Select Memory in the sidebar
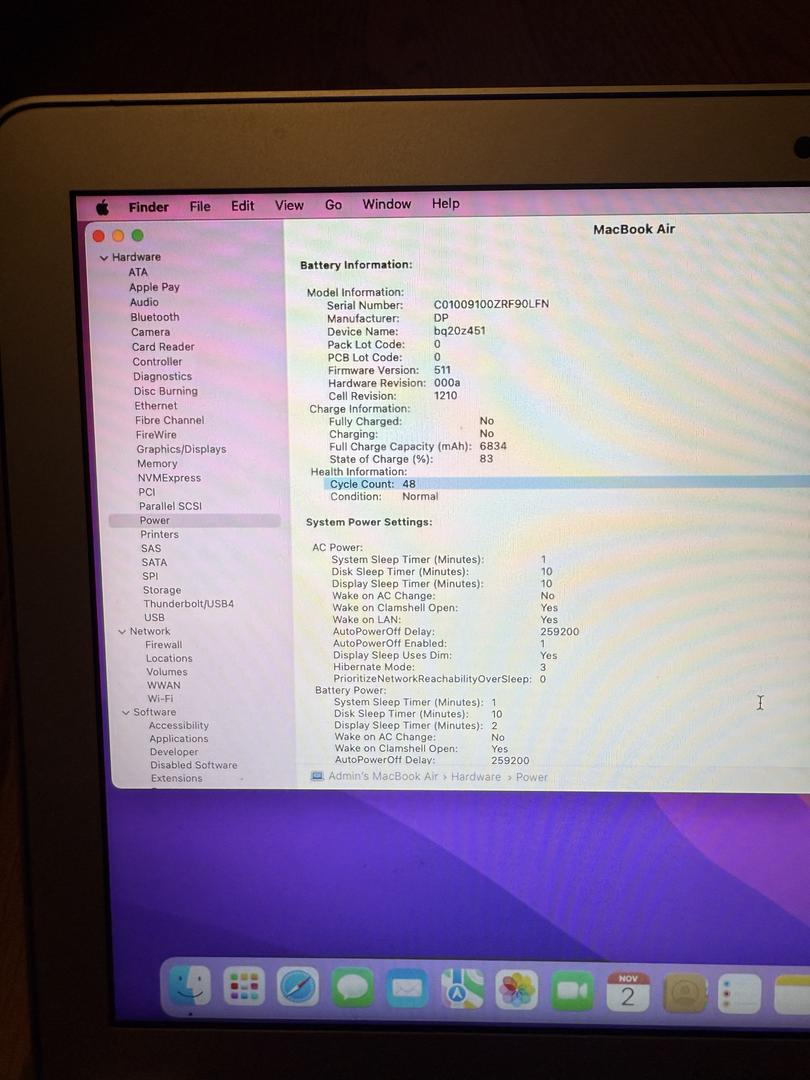The image size is (810, 1080). [157, 464]
